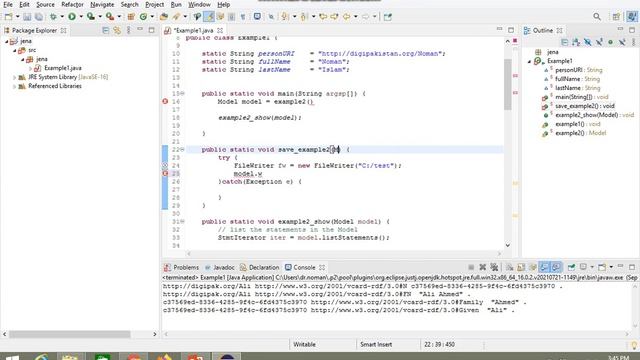The image size is (640, 360).
Task: Switch to the Declaration tab
Action: click(x=260, y=267)
